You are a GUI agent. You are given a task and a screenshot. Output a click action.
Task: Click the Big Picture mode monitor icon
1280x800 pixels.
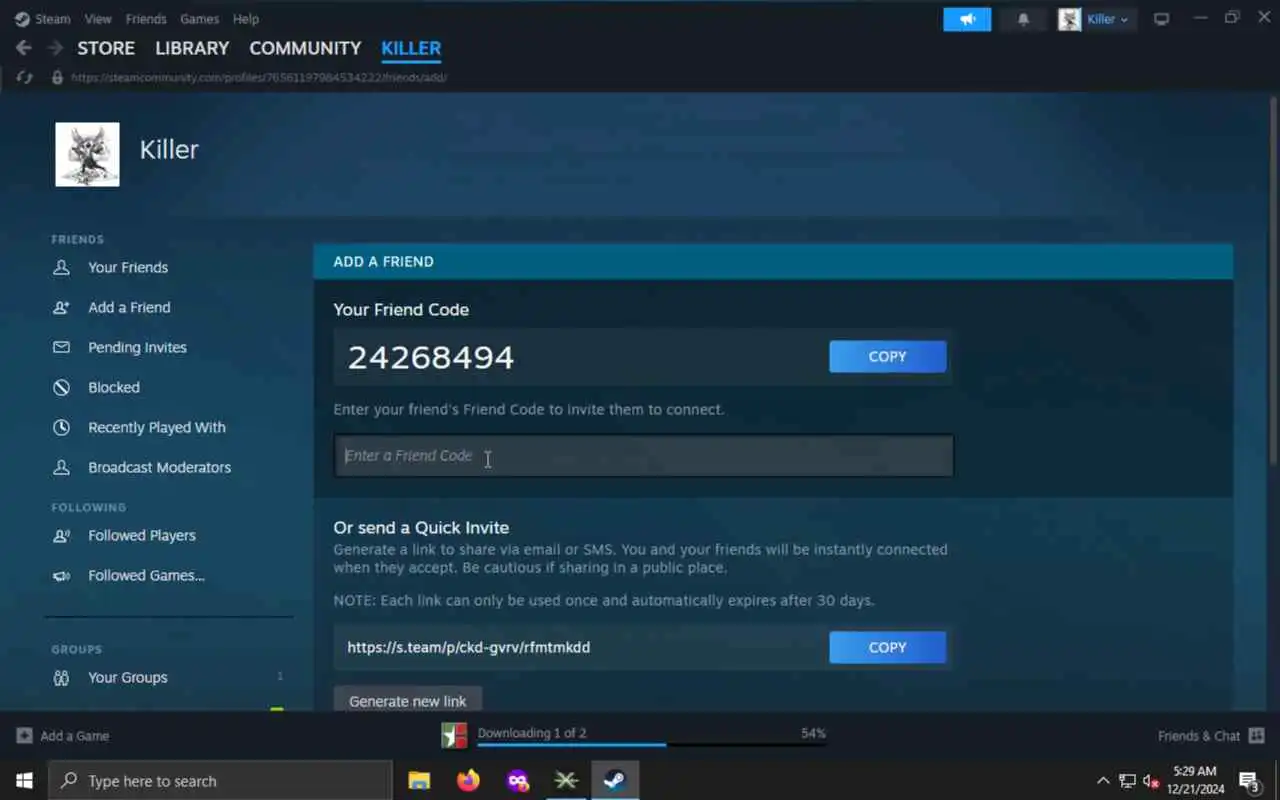pyautogui.click(x=1161, y=19)
